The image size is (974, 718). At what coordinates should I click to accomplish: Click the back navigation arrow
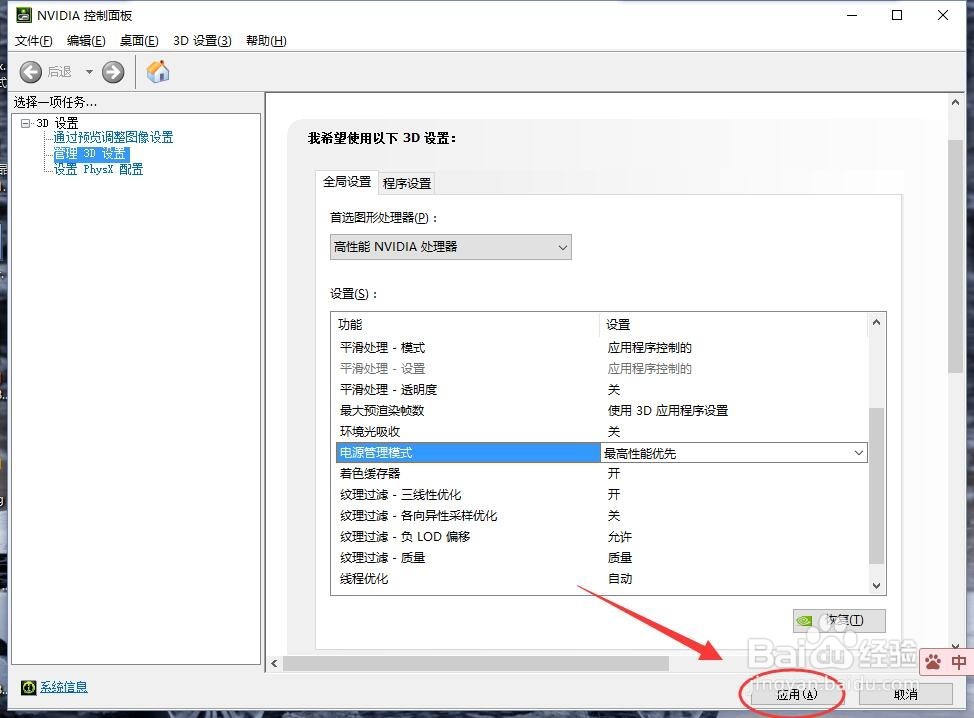click(31, 71)
